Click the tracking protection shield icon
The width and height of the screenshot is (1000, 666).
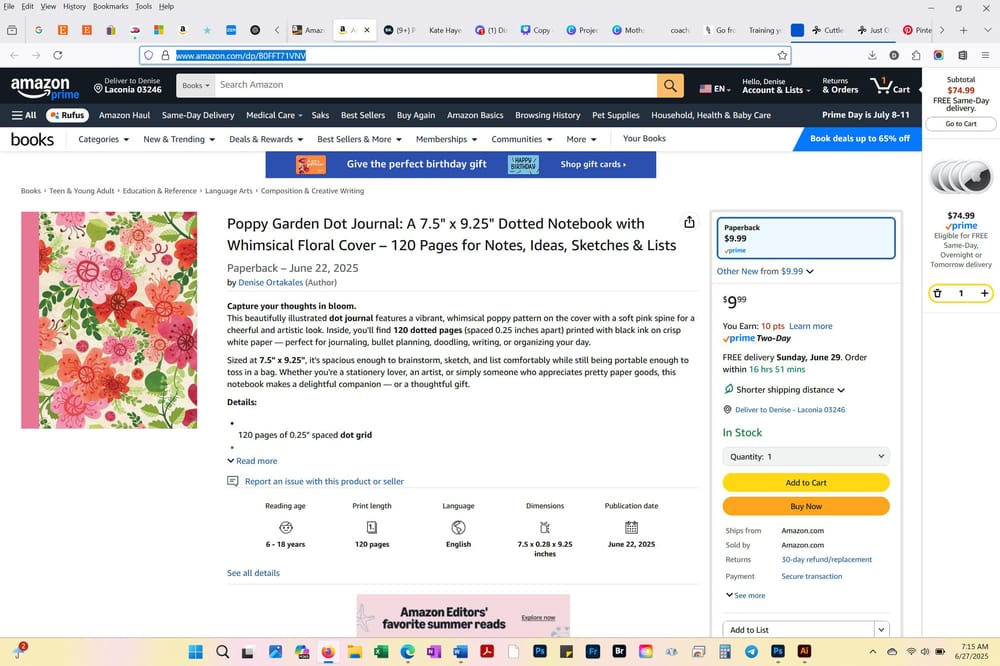149,56
